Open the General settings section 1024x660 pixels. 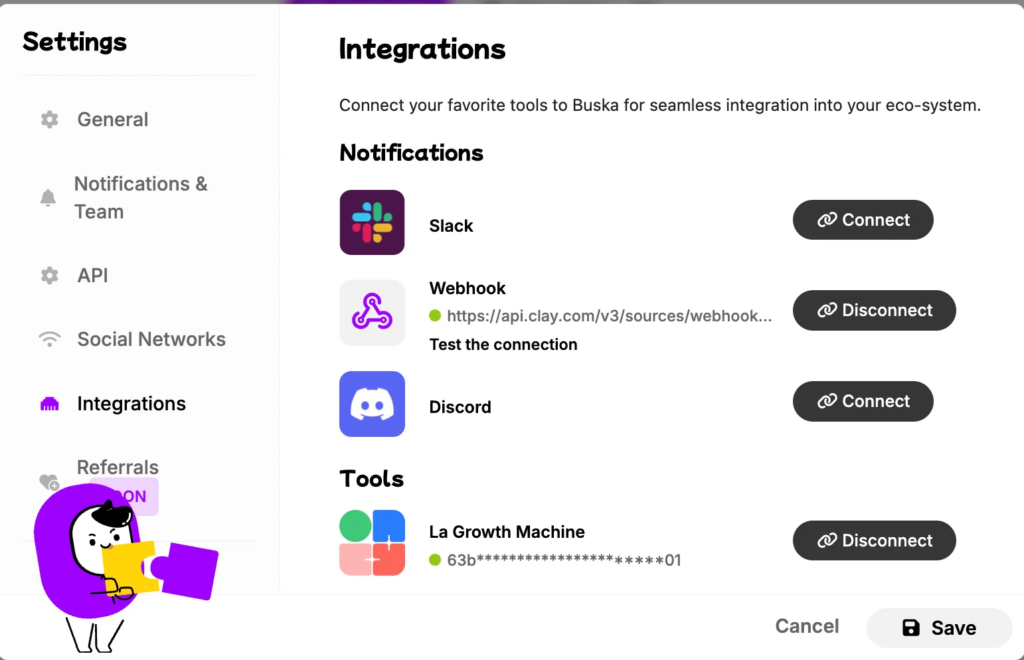click(x=112, y=119)
